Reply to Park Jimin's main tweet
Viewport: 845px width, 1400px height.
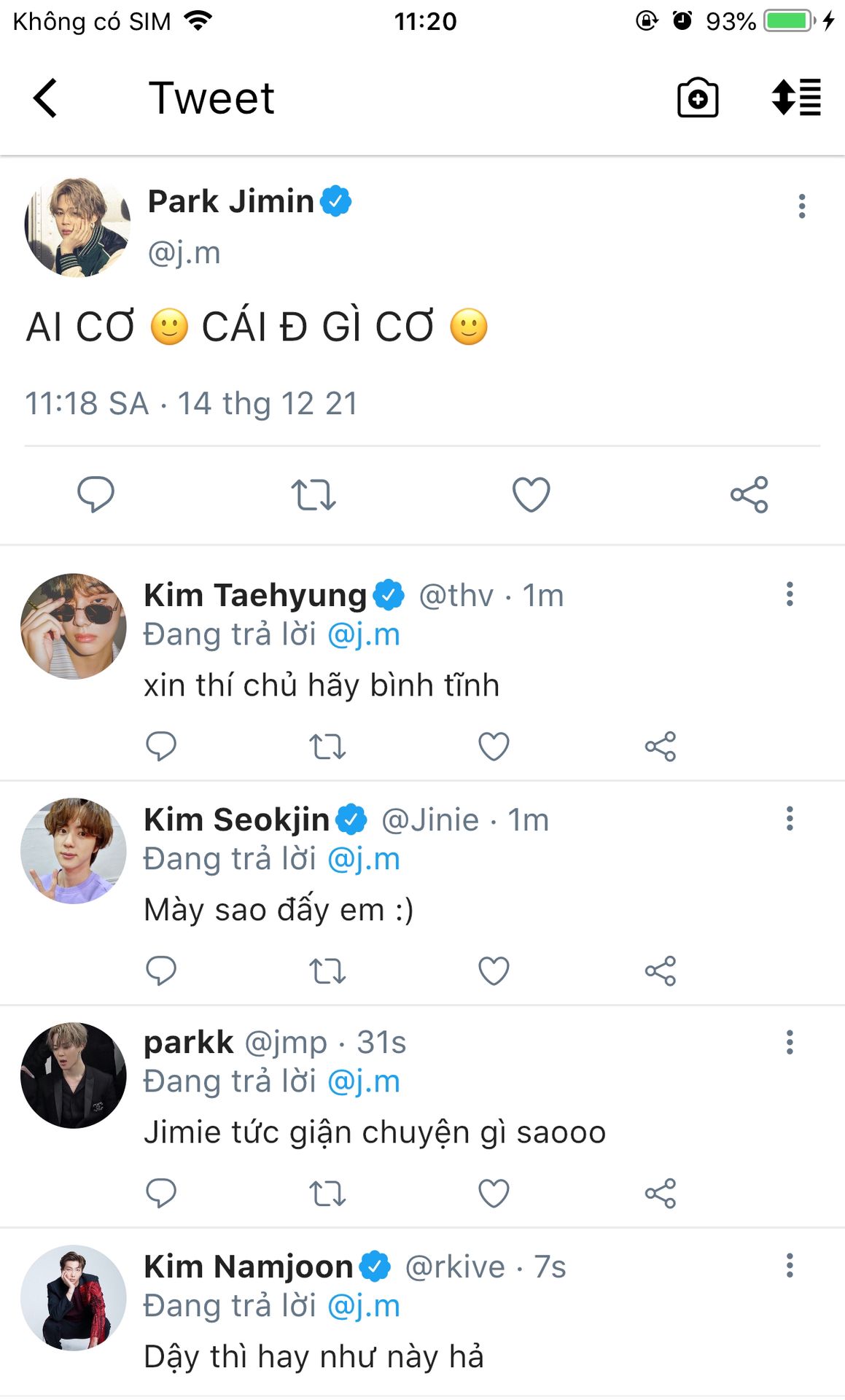click(96, 494)
